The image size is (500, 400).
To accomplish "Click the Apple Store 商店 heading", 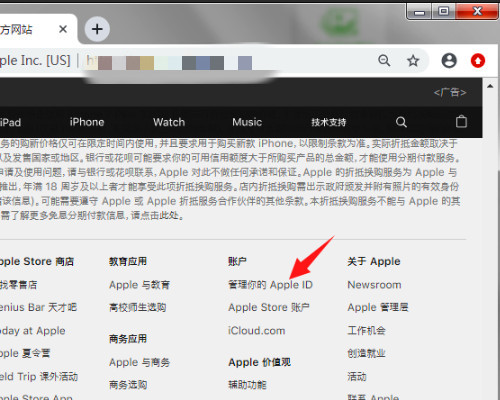I will [37, 261].
